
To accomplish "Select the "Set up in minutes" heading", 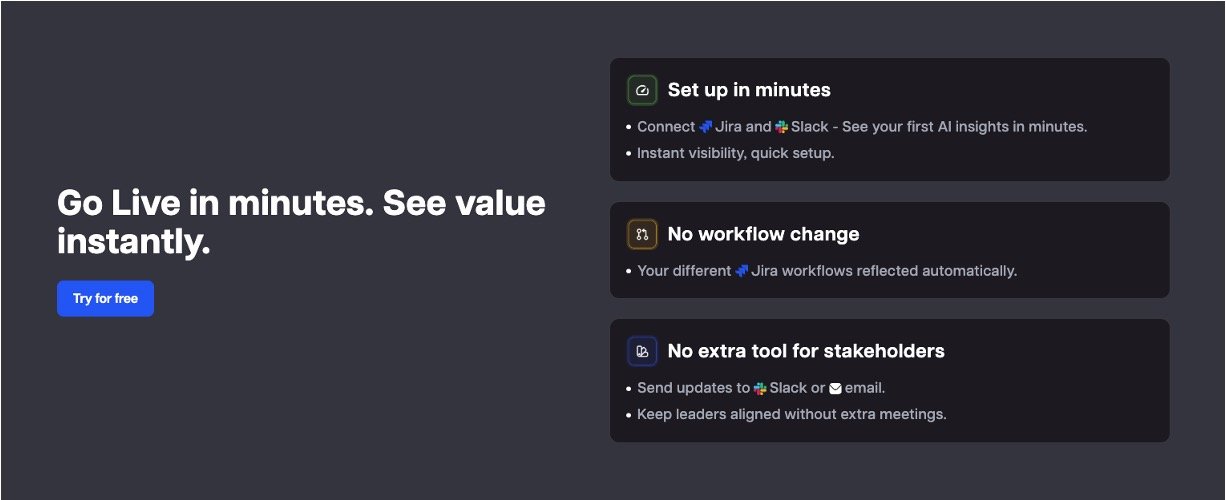I will click(749, 90).
